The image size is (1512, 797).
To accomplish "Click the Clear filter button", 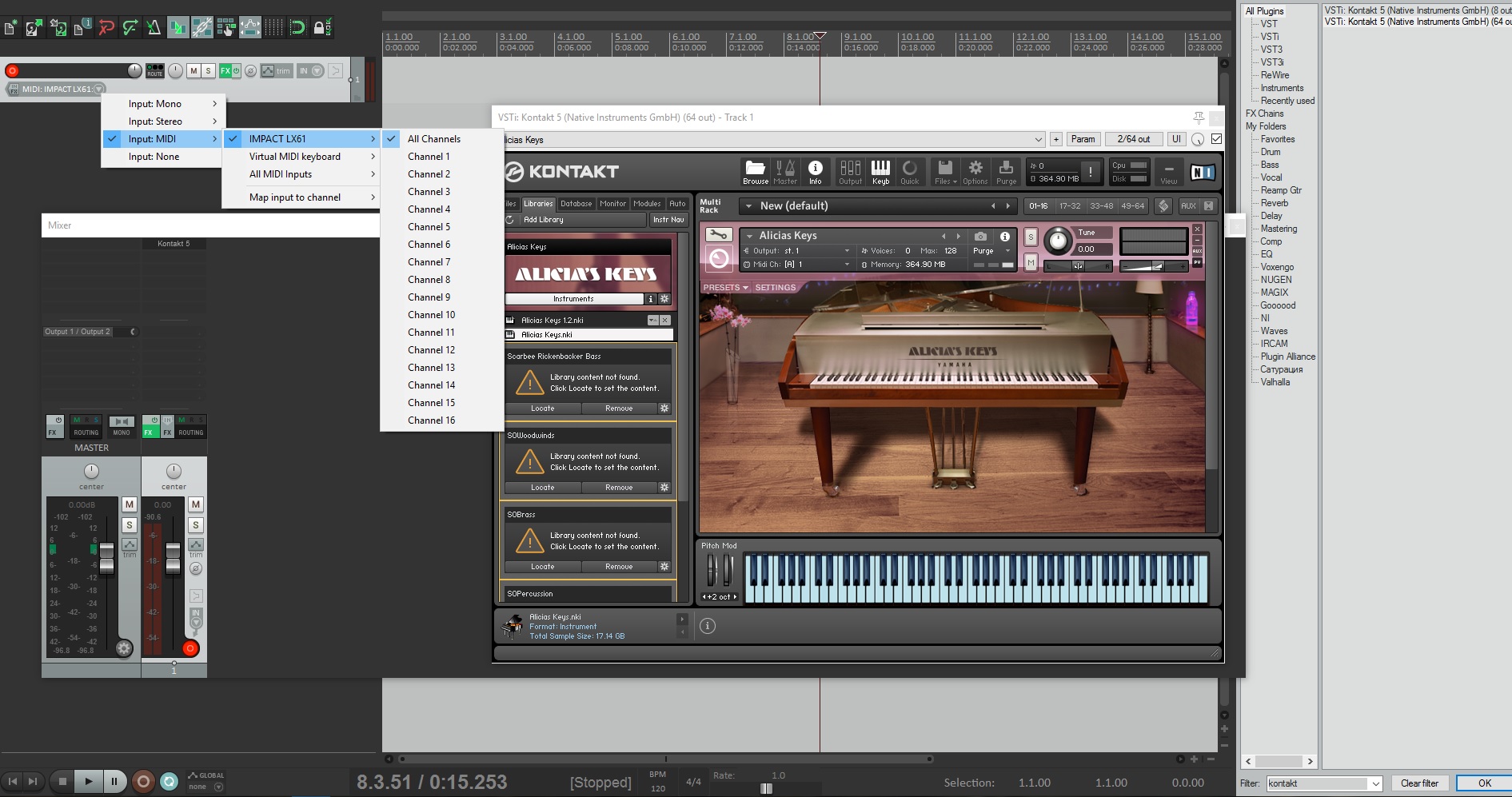I will 1419,783.
